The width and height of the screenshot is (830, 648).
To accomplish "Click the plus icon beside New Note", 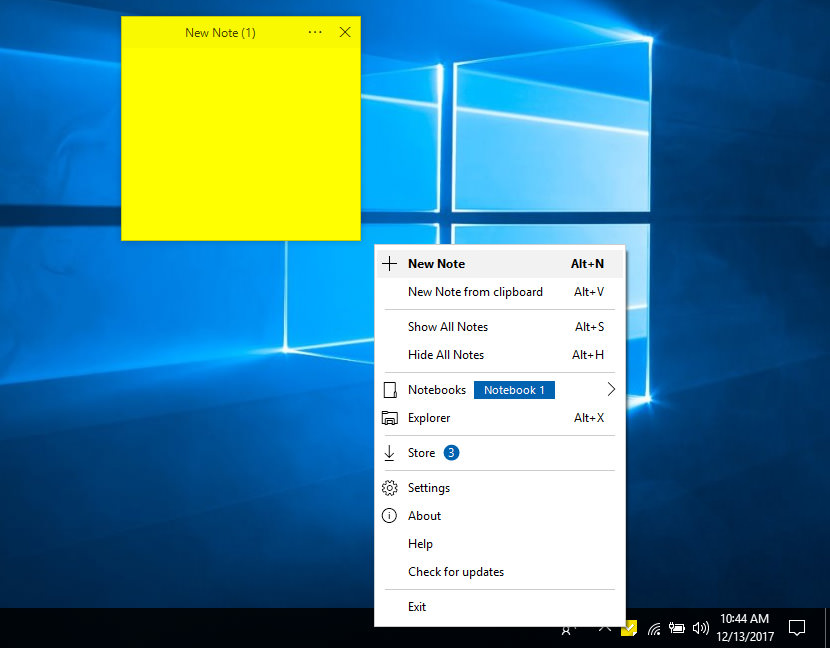I will (390, 264).
